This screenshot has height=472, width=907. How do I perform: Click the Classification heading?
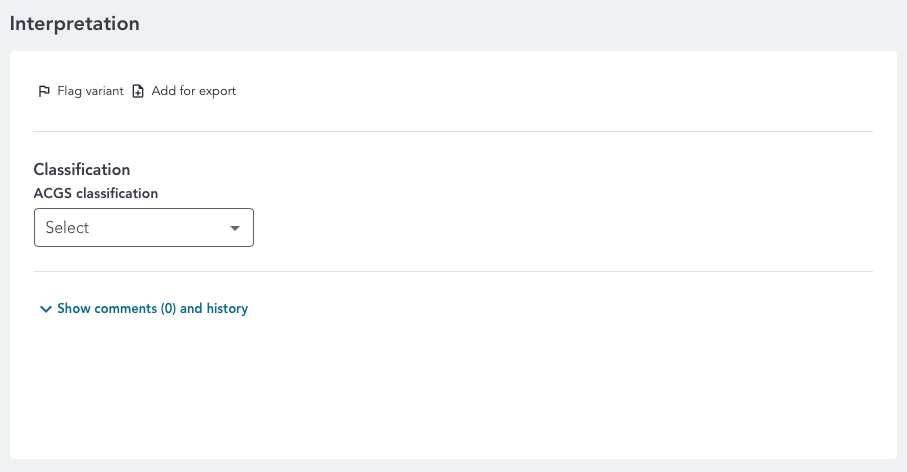[82, 170]
